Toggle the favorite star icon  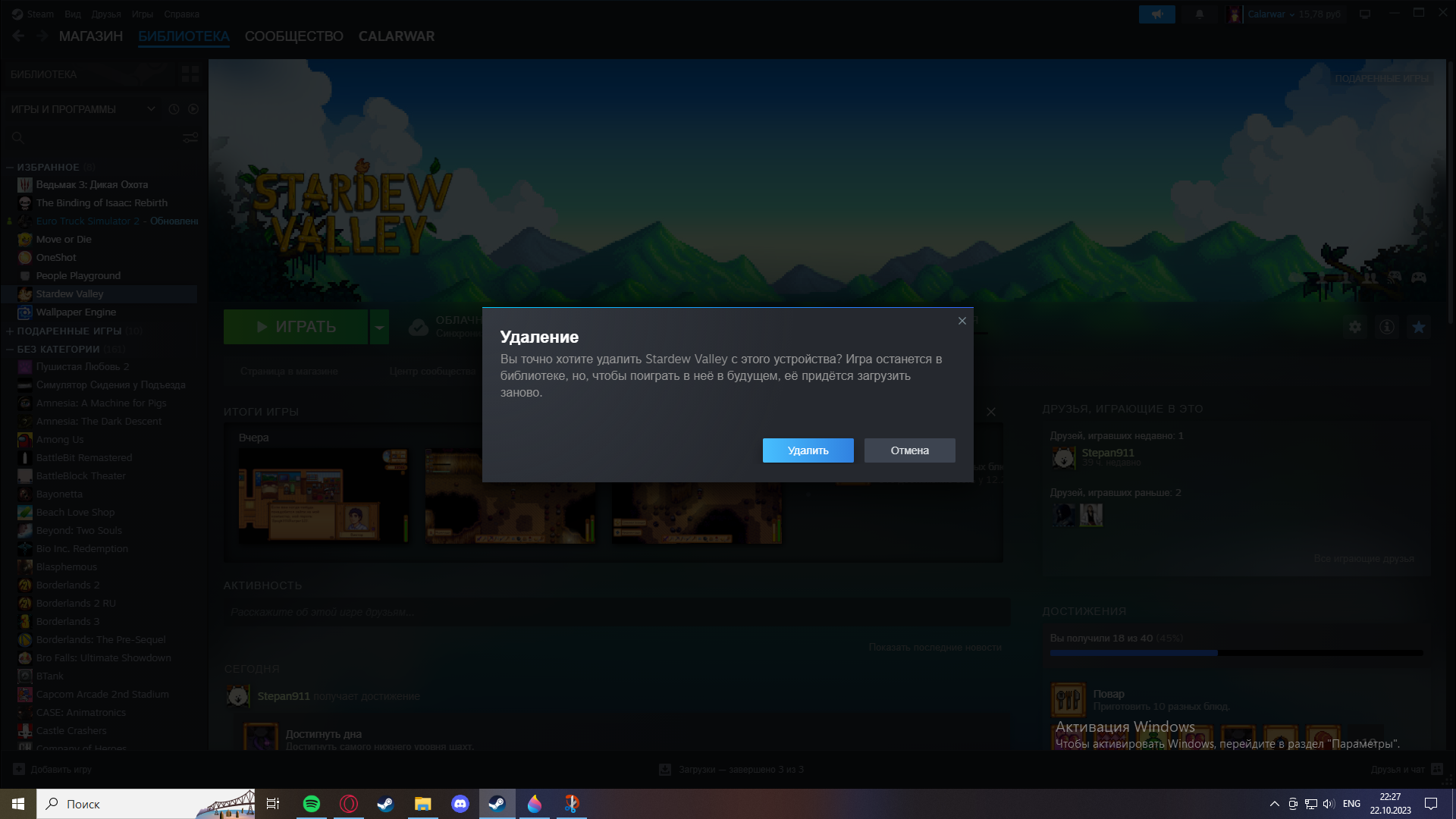[1418, 327]
